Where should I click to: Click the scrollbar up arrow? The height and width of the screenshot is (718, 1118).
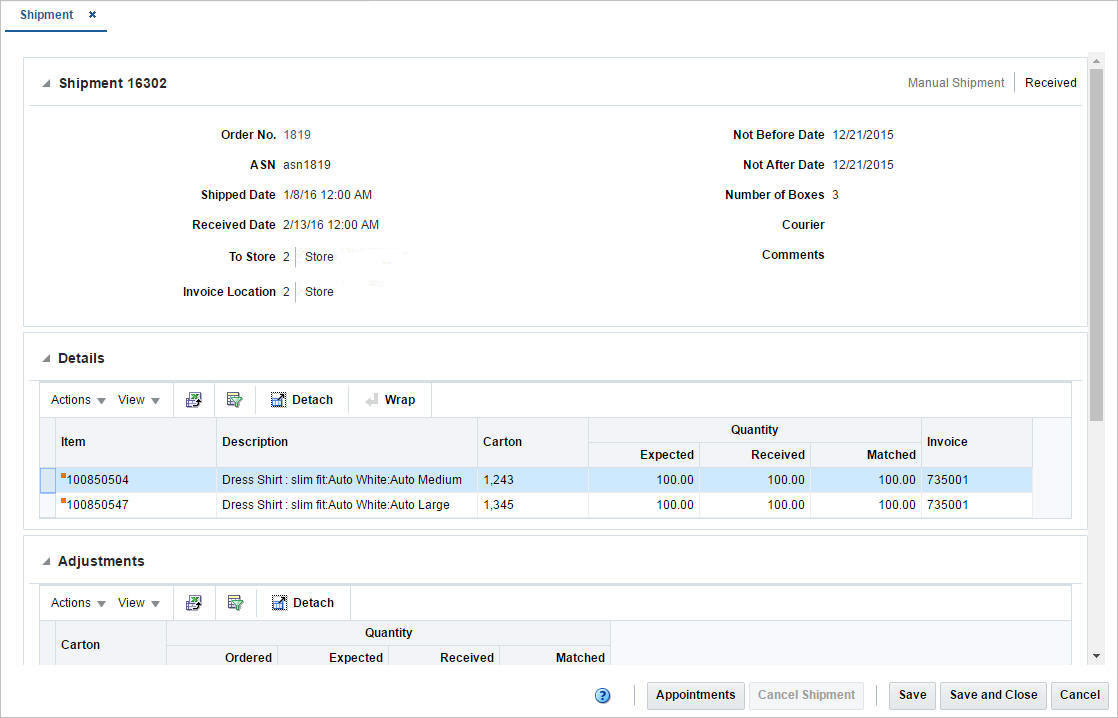(1096, 61)
